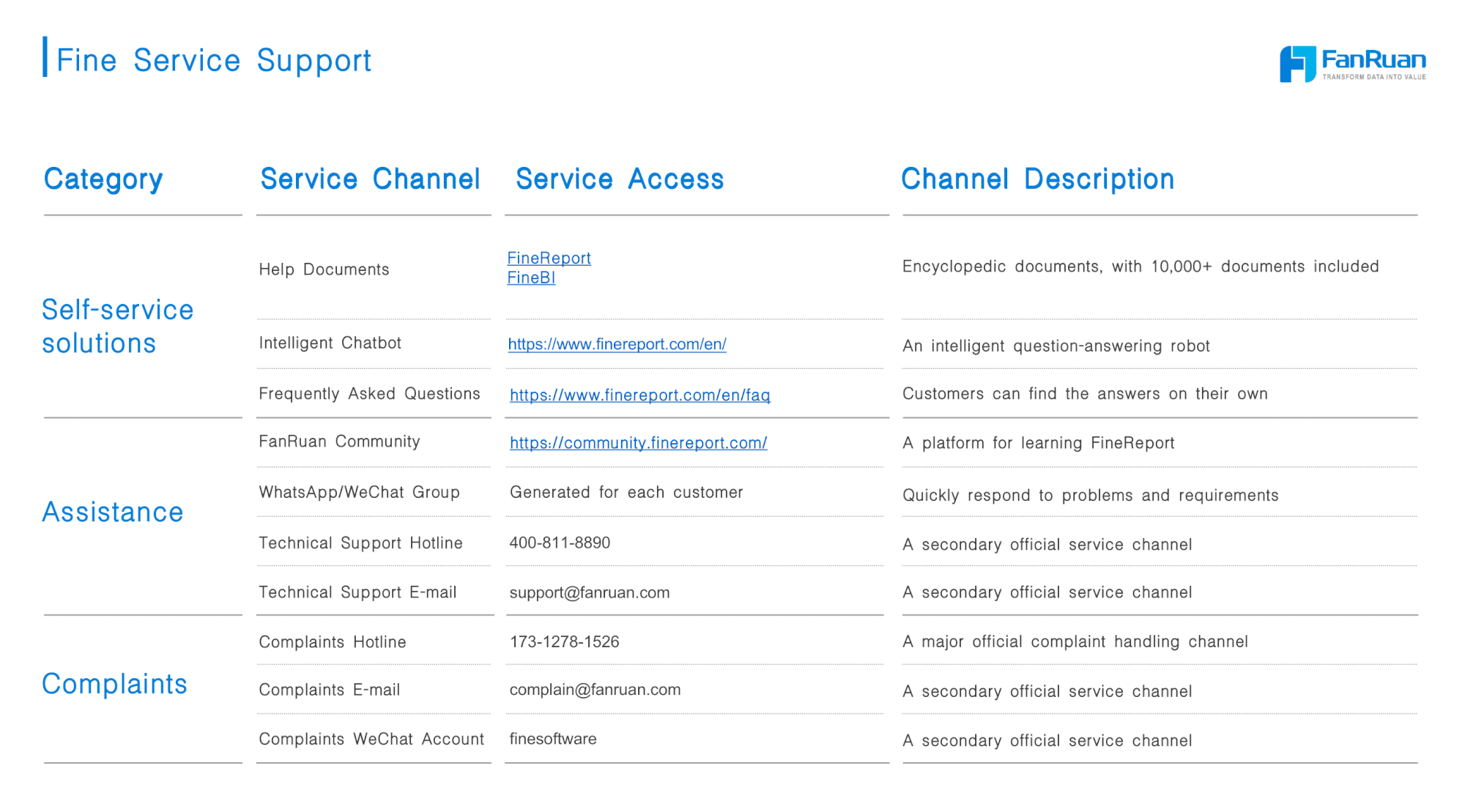The image size is (1465, 812).
Task: Click the 'WhatsApp/WeChat Group' cell
Action: pos(359,492)
